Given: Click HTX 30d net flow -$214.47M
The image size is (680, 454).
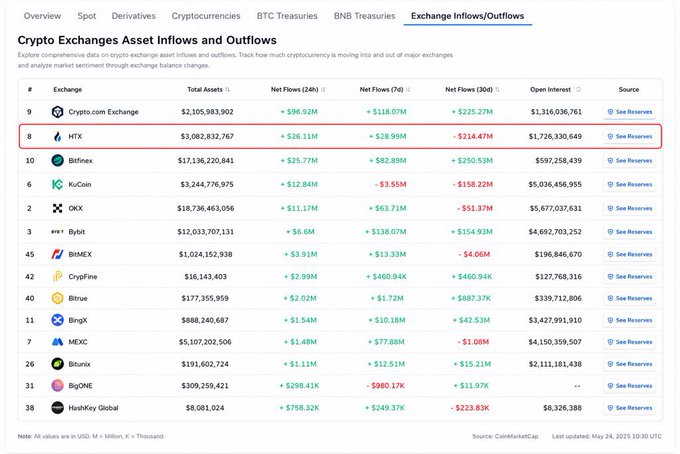Looking at the screenshot, I should (473, 137).
